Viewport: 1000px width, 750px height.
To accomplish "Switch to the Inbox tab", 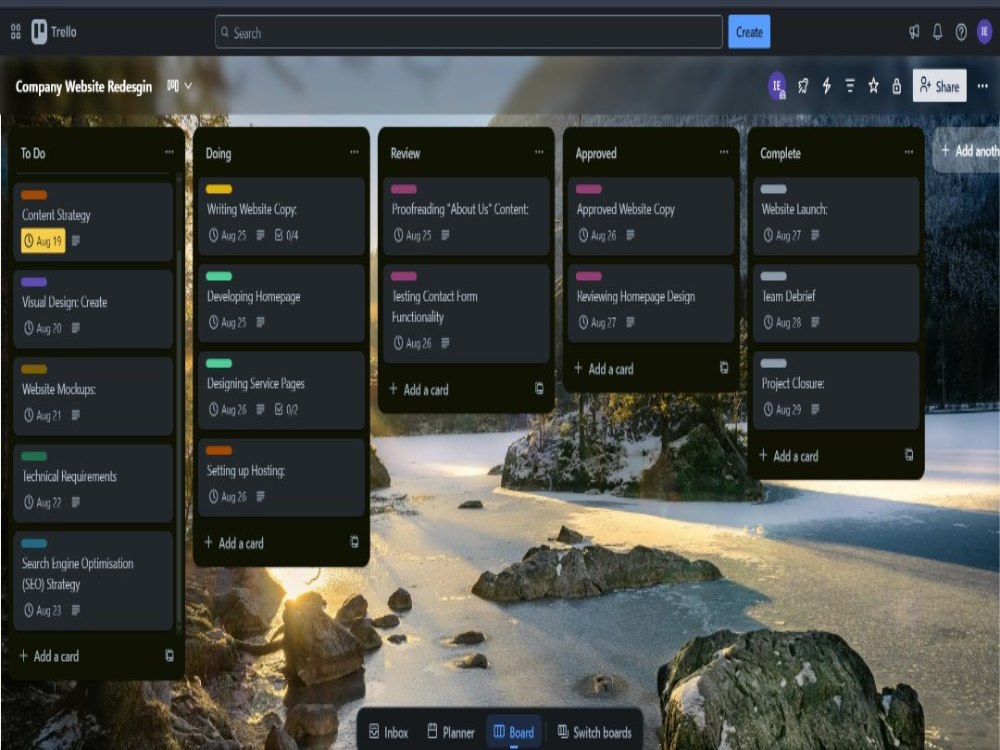I will click(x=388, y=732).
